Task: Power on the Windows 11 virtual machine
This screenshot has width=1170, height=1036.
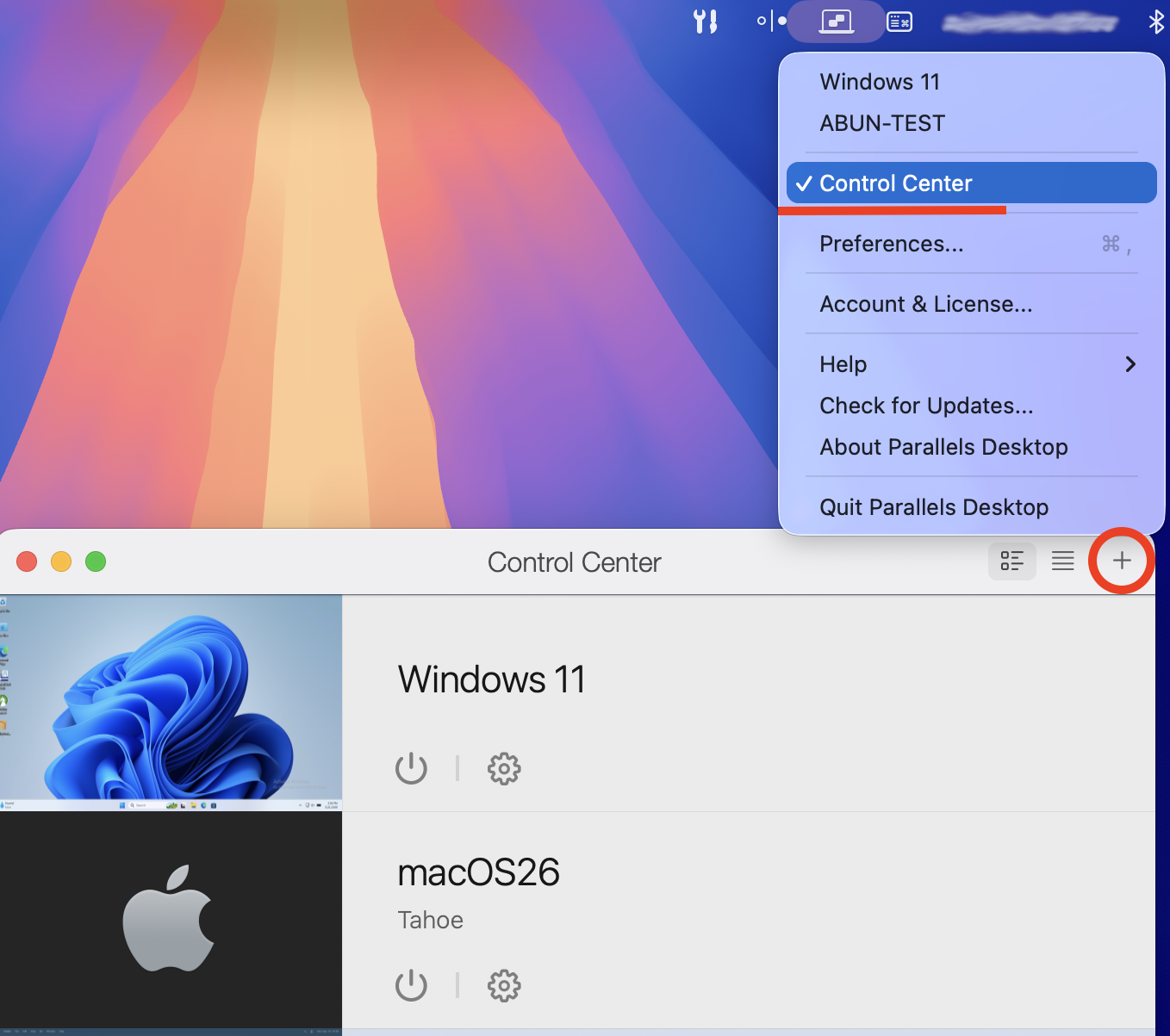Action: coord(411,768)
